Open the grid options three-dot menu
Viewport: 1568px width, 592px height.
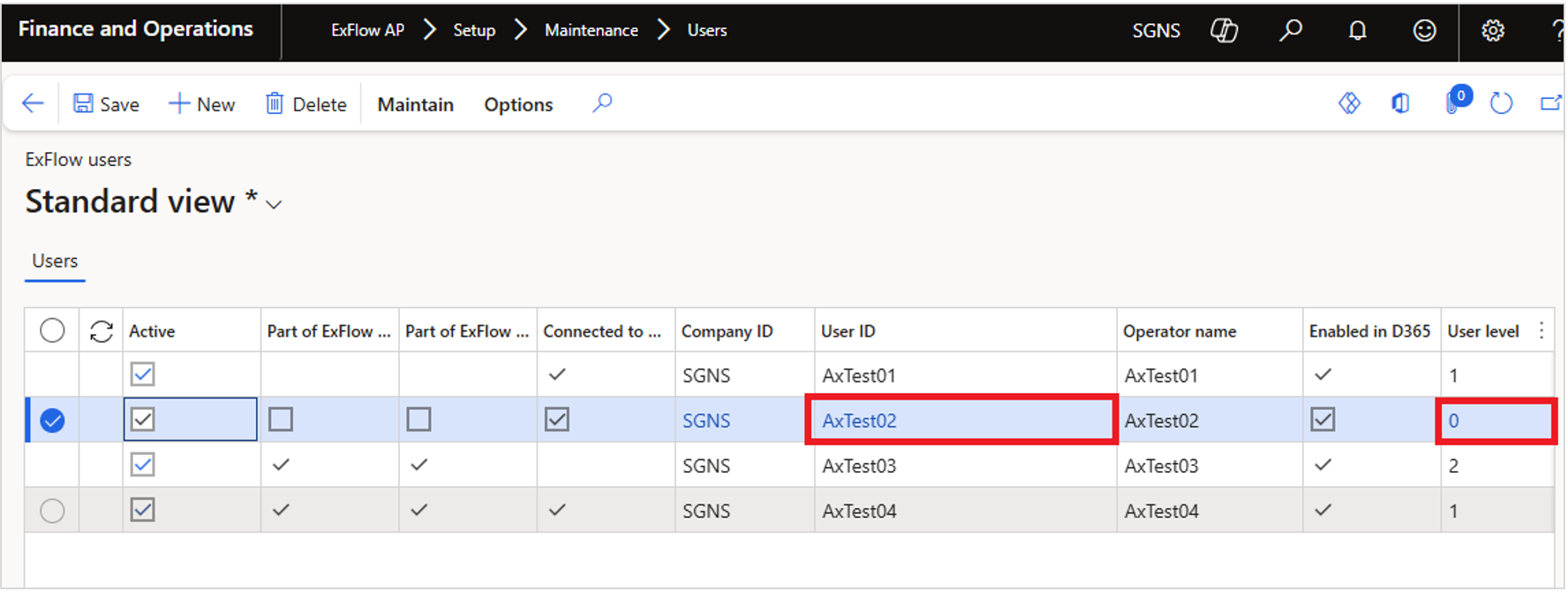1542,330
